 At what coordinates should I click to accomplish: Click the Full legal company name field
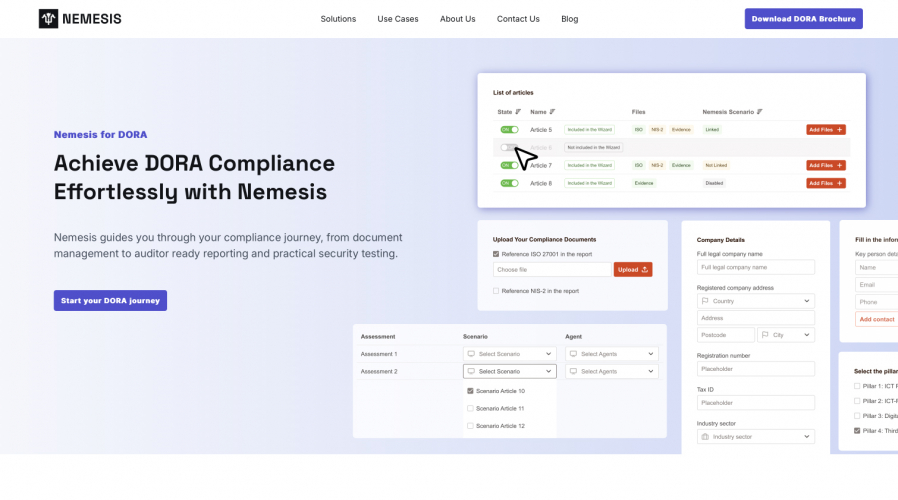pyautogui.click(x=755, y=267)
